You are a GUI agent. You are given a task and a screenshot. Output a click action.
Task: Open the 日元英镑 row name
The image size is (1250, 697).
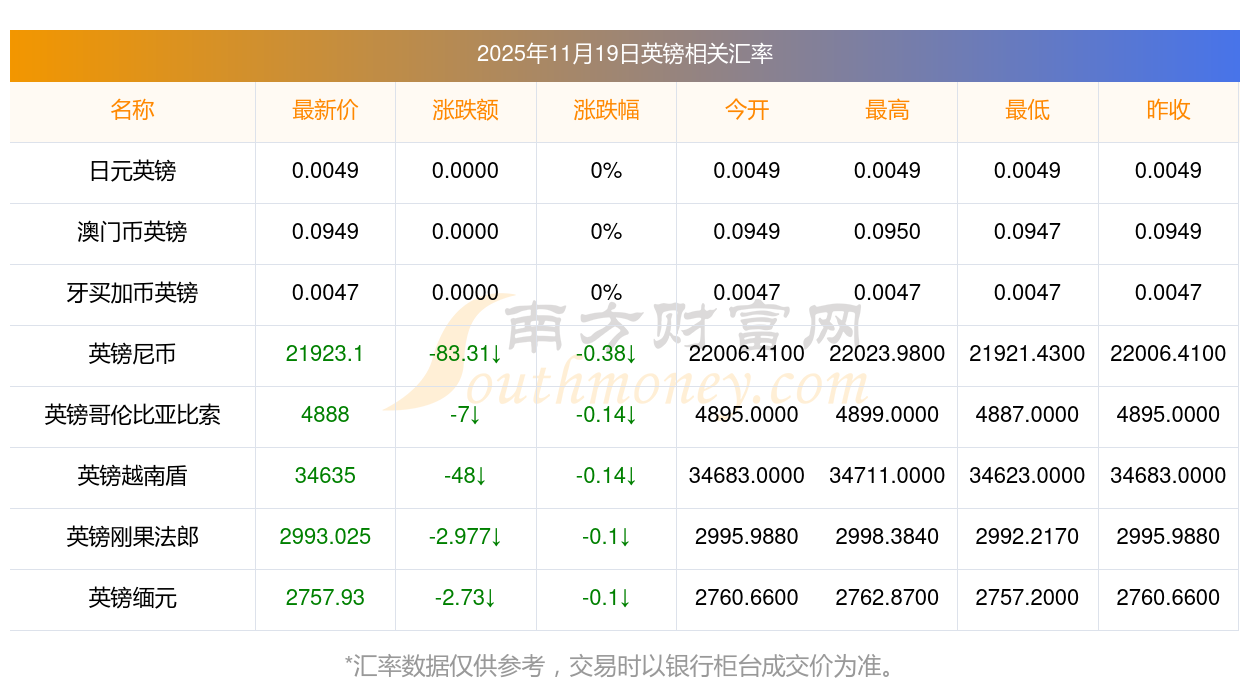pyautogui.click(x=132, y=171)
